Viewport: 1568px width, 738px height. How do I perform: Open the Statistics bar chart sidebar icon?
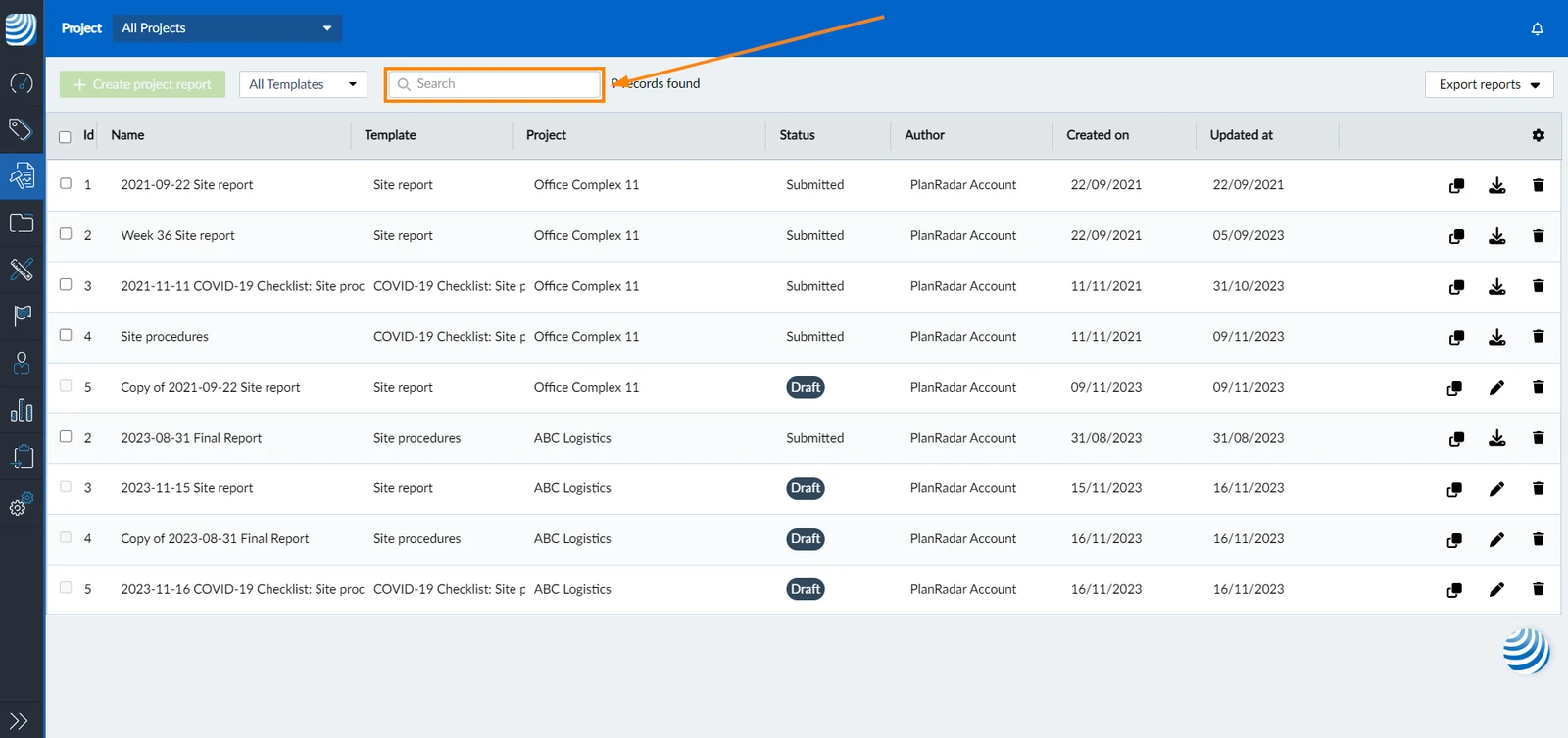22,410
